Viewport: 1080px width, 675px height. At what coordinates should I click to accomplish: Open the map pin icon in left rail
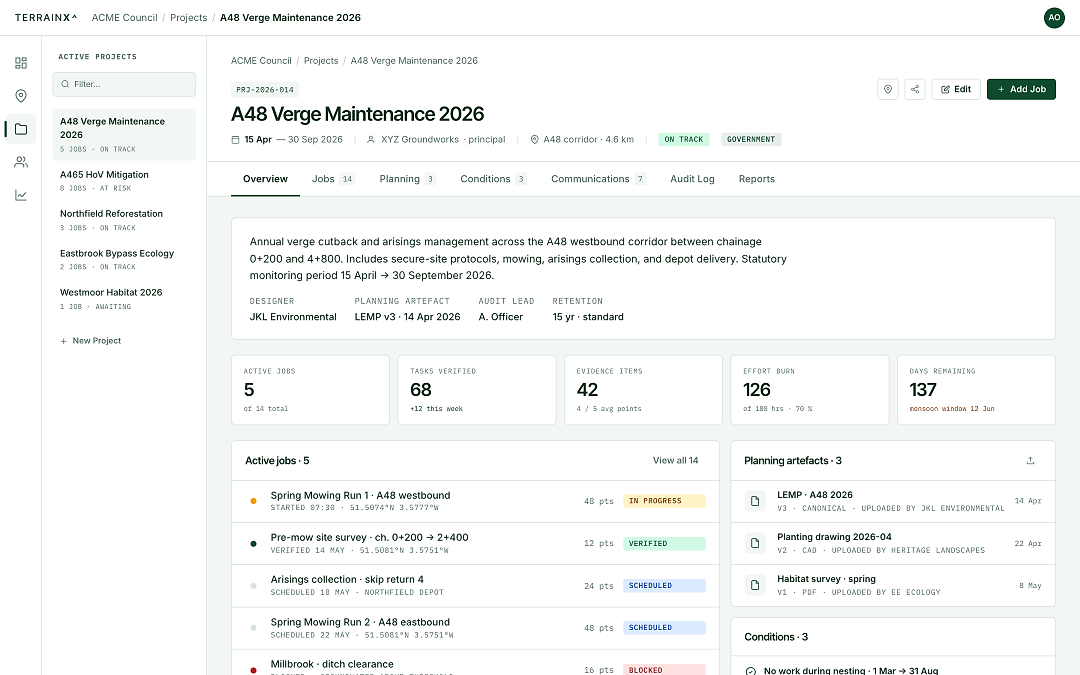(x=21, y=96)
